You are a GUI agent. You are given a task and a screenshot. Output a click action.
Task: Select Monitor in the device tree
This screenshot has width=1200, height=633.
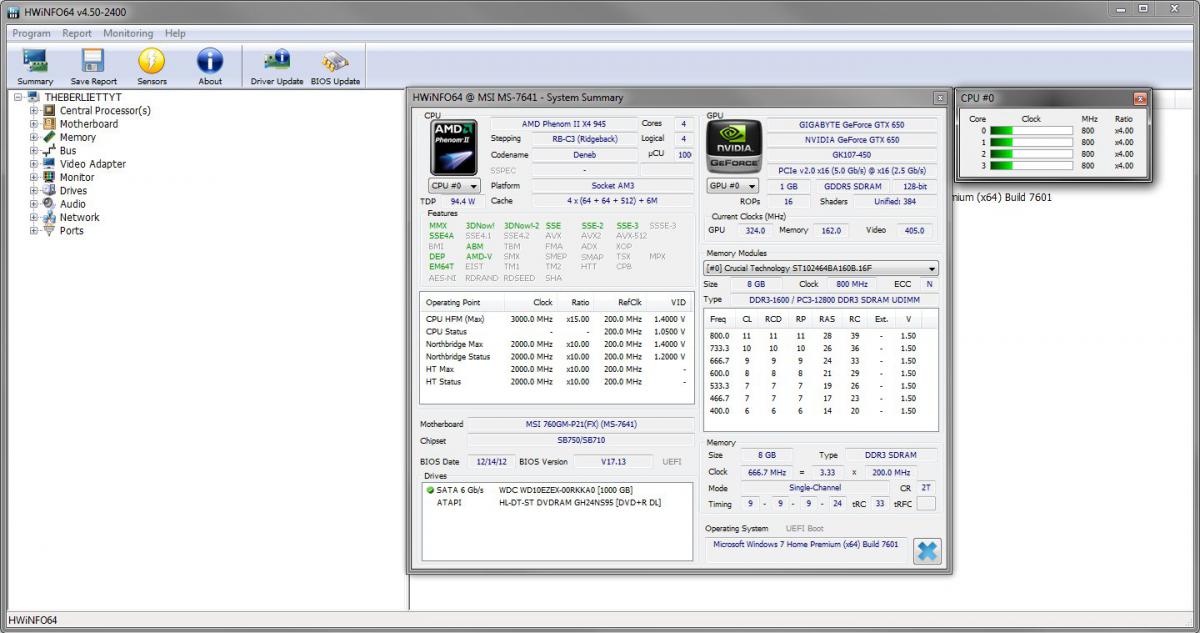coord(77,177)
